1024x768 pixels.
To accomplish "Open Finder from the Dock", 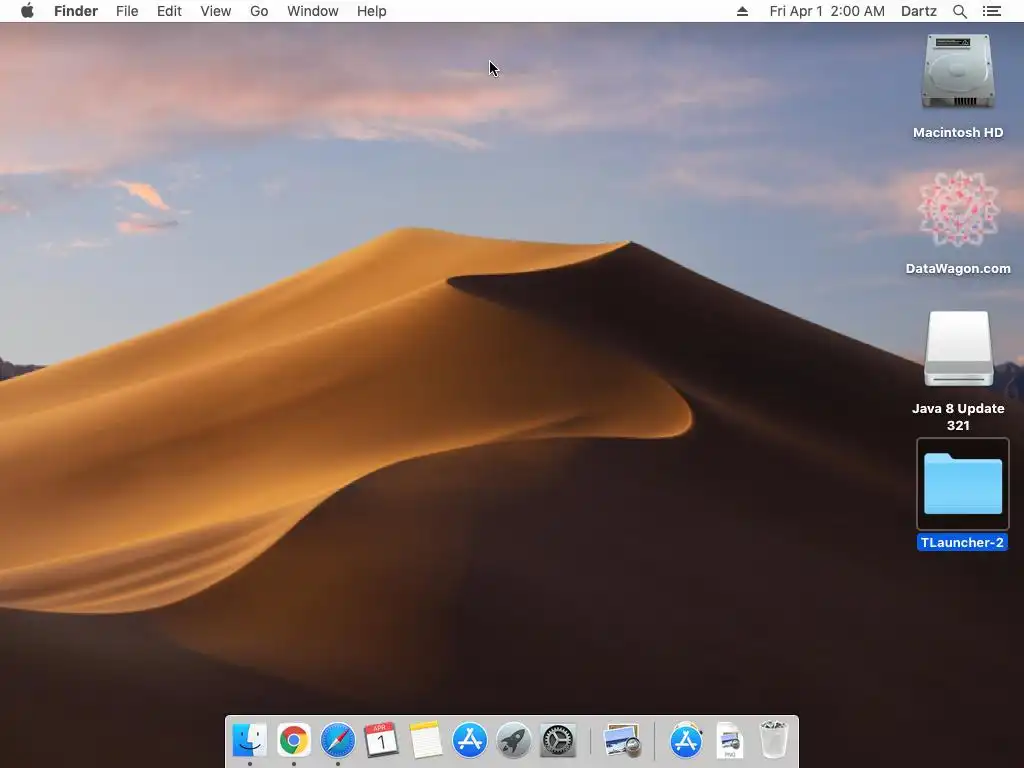I will tap(249, 740).
